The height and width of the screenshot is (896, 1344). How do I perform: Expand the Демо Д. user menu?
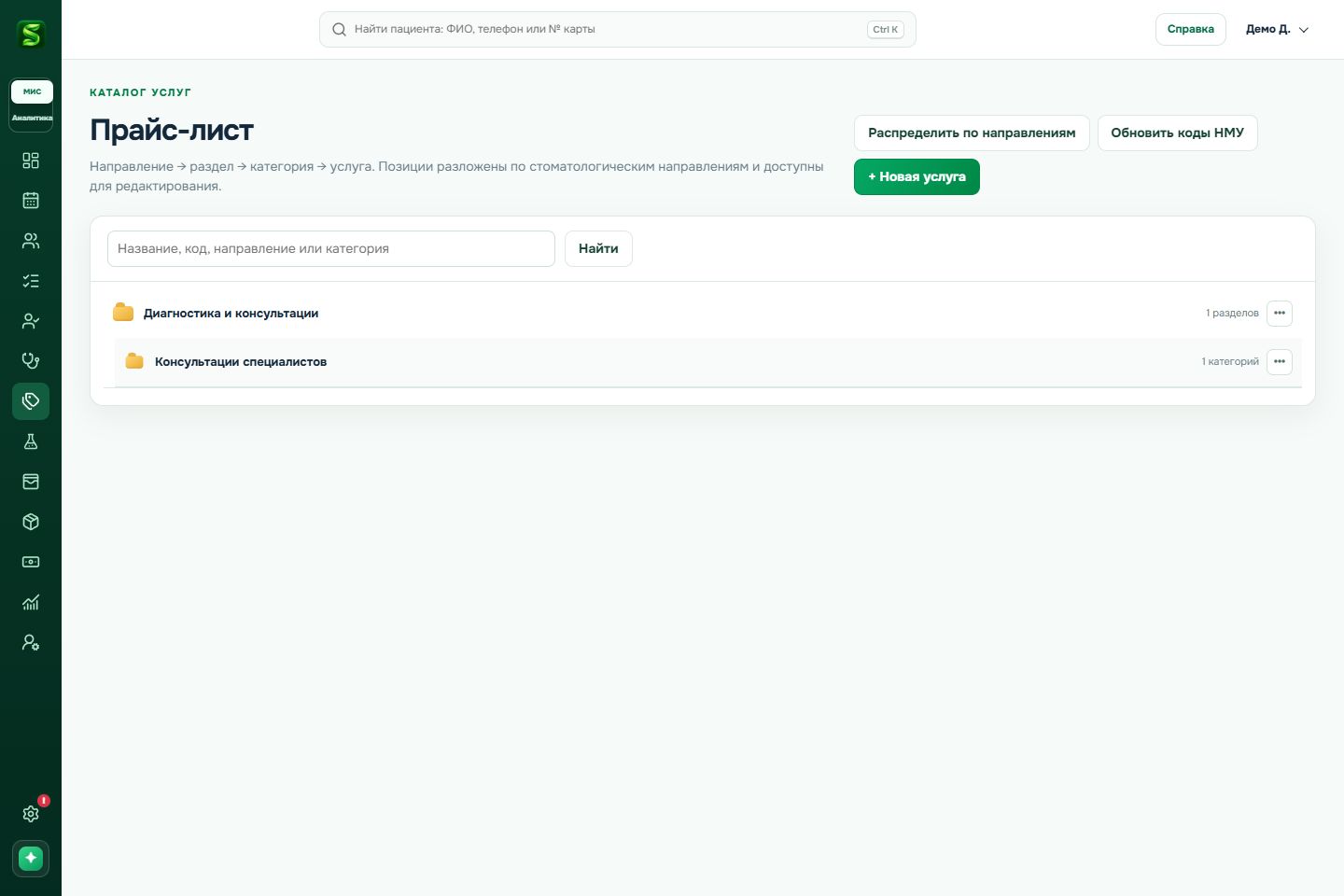point(1277,29)
